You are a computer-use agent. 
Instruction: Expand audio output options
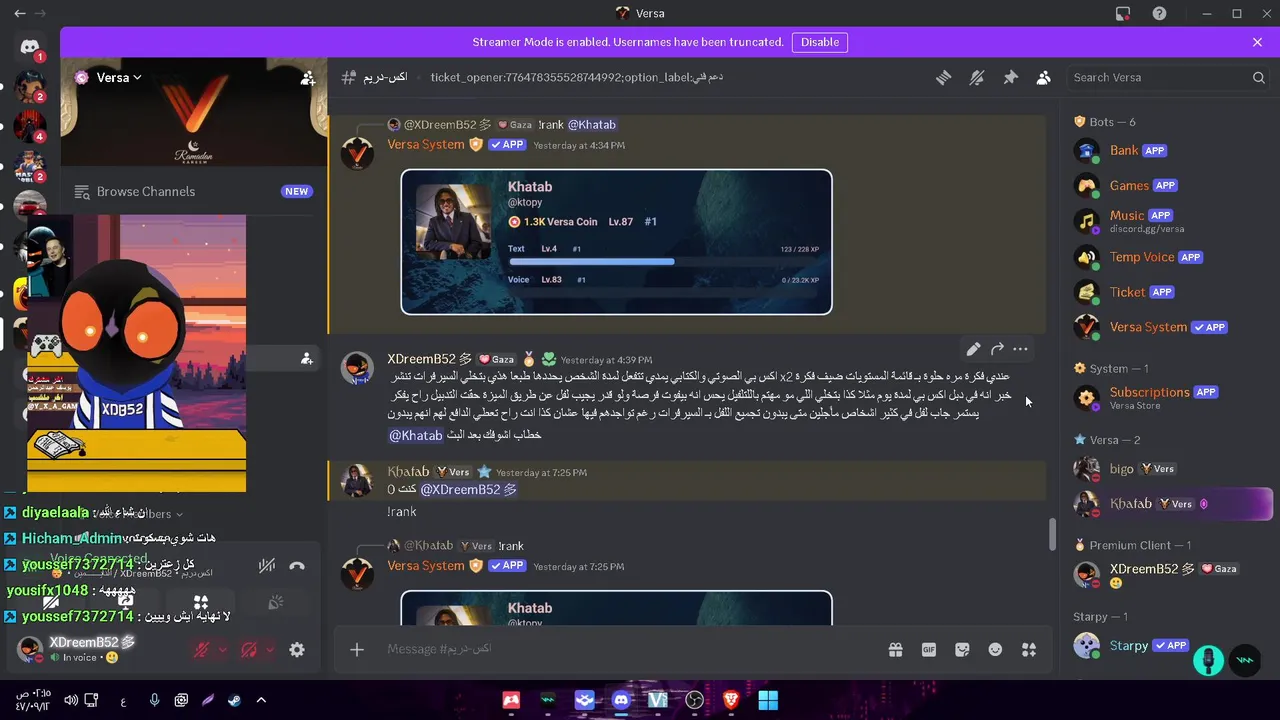[269, 649]
